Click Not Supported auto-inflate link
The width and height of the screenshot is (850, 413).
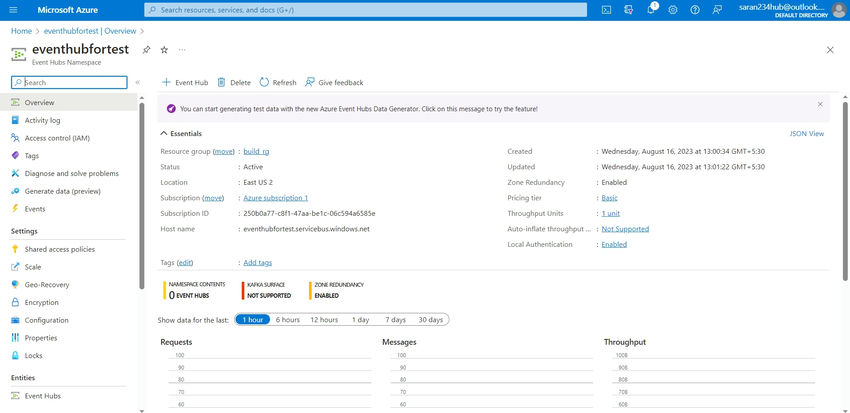coord(625,229)
